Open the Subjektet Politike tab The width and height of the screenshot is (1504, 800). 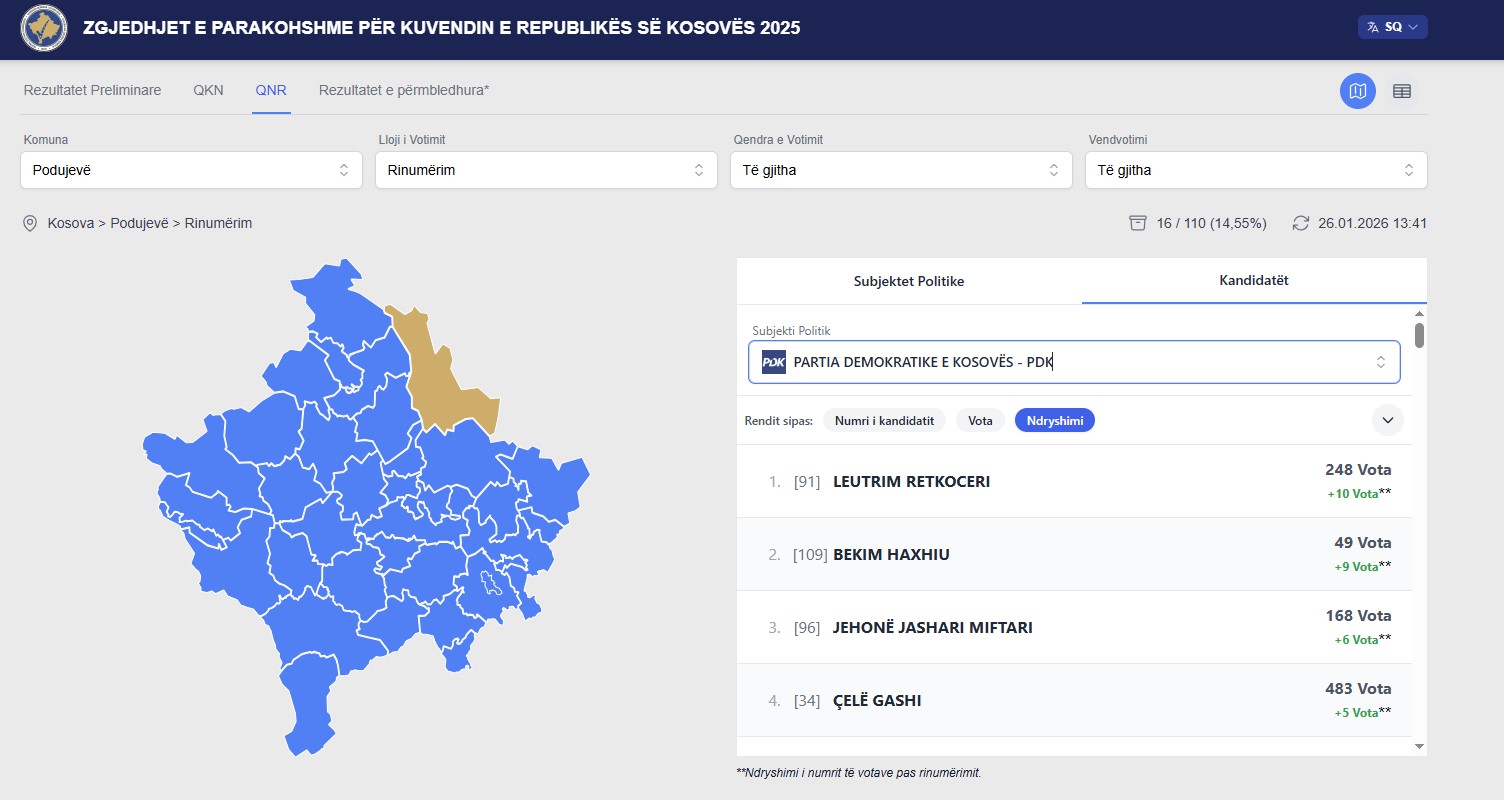tap(908, 281)
